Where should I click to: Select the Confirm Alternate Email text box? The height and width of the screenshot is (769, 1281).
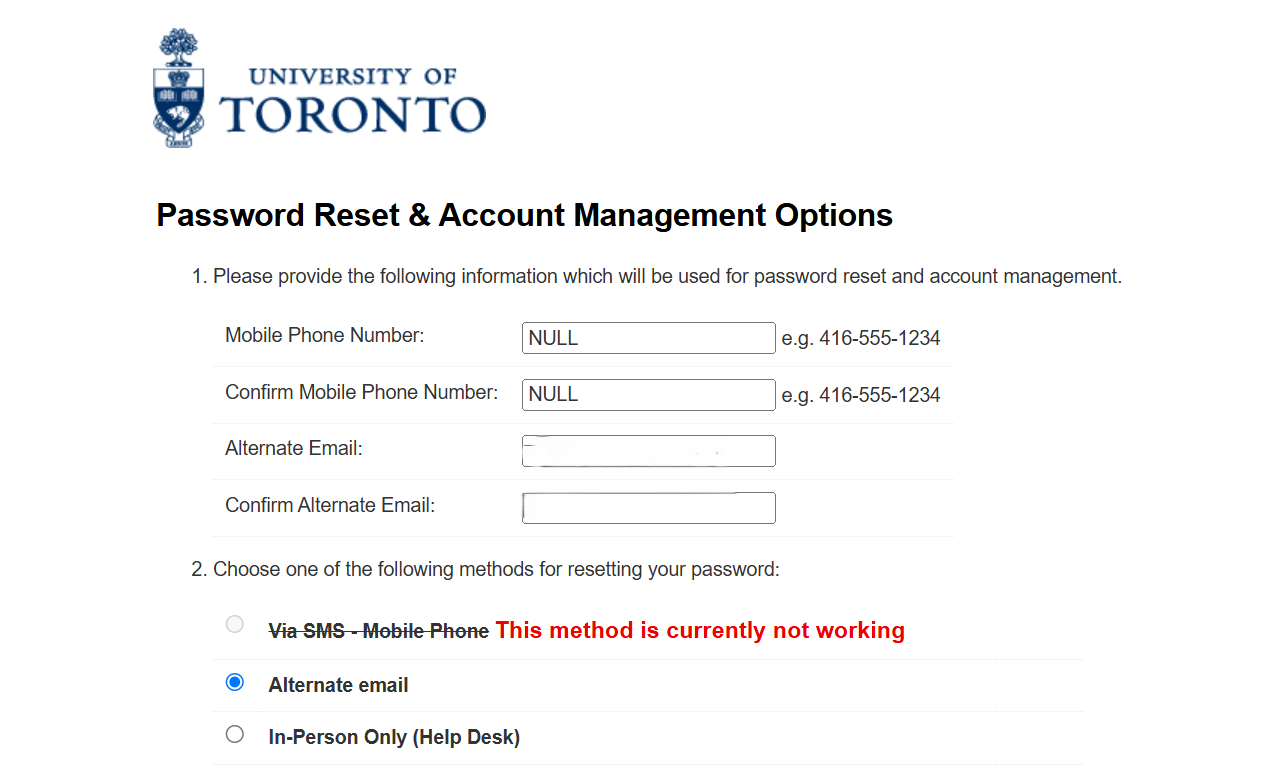649,508
